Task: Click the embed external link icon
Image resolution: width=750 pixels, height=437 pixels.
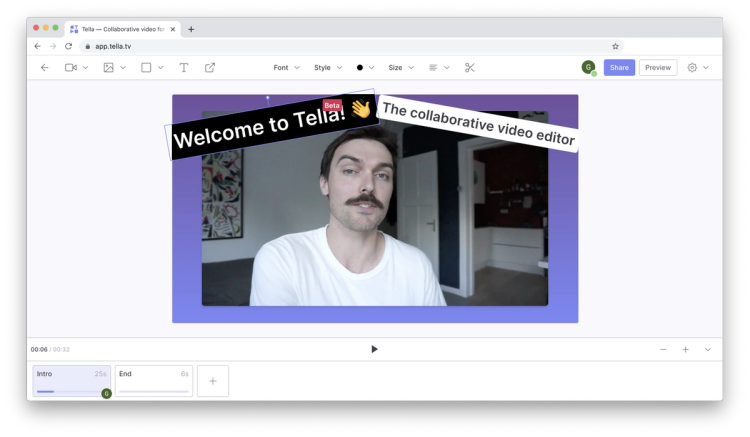Action: click(210, 68)
